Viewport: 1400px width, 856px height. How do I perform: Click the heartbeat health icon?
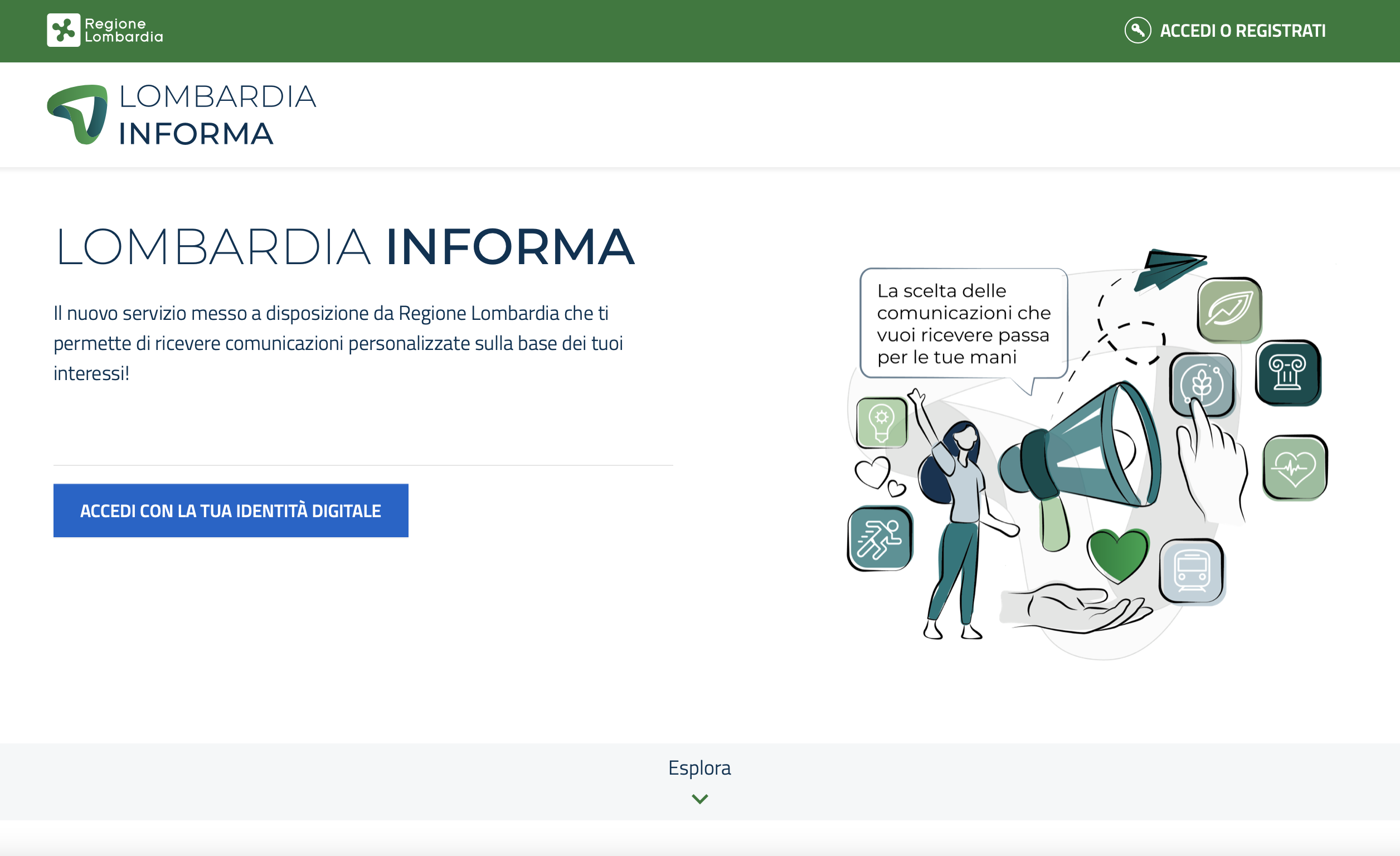(x=1294, y=468)
